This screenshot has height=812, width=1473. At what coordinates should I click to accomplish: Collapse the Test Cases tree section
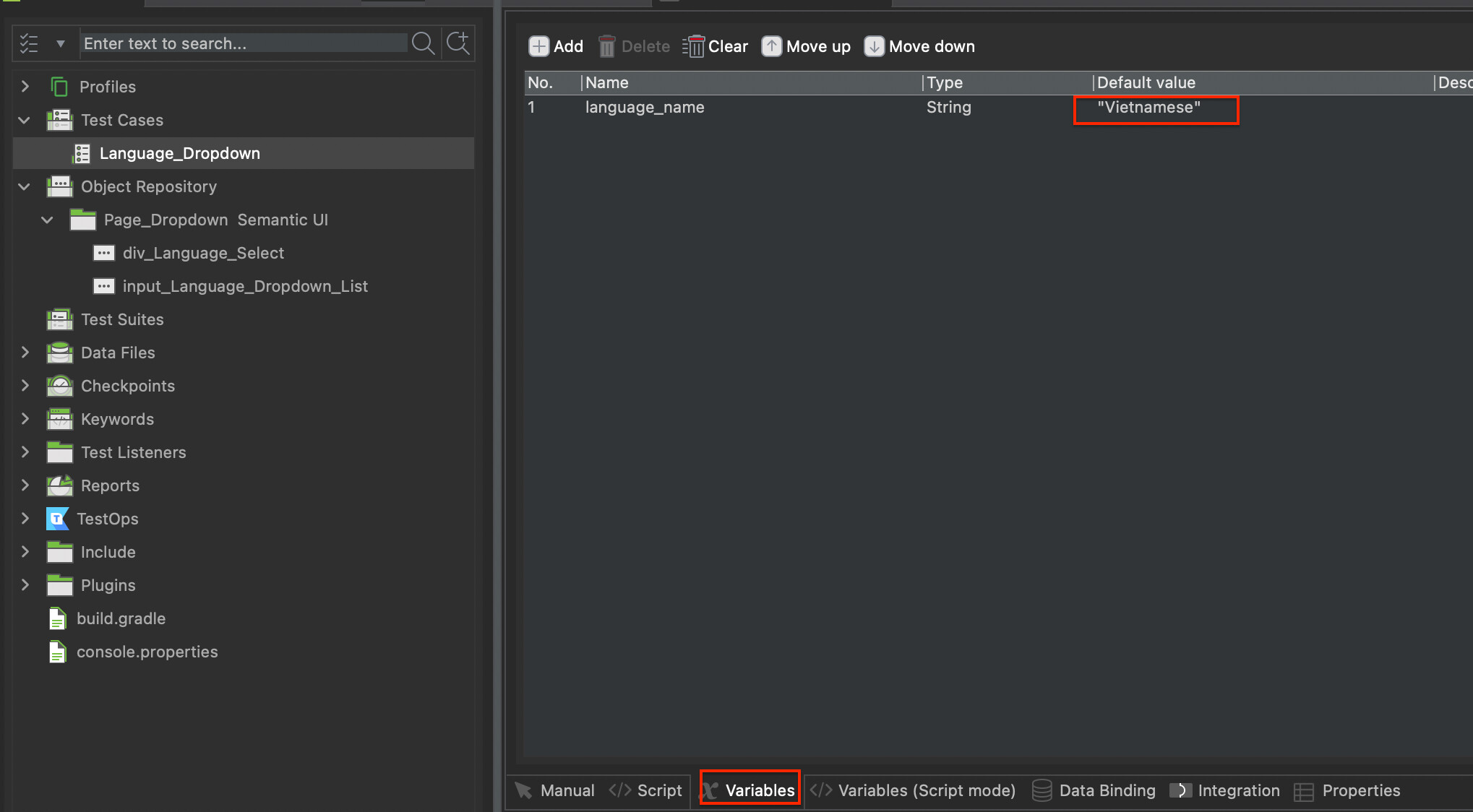pos(24,120)
